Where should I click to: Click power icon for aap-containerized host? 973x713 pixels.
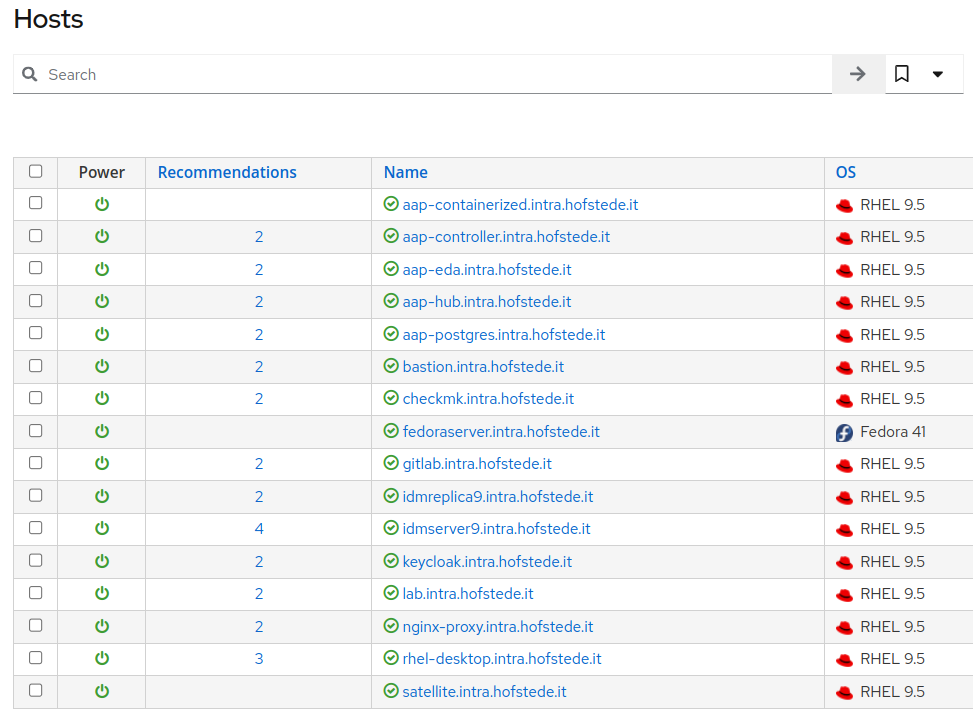point(102,204)
